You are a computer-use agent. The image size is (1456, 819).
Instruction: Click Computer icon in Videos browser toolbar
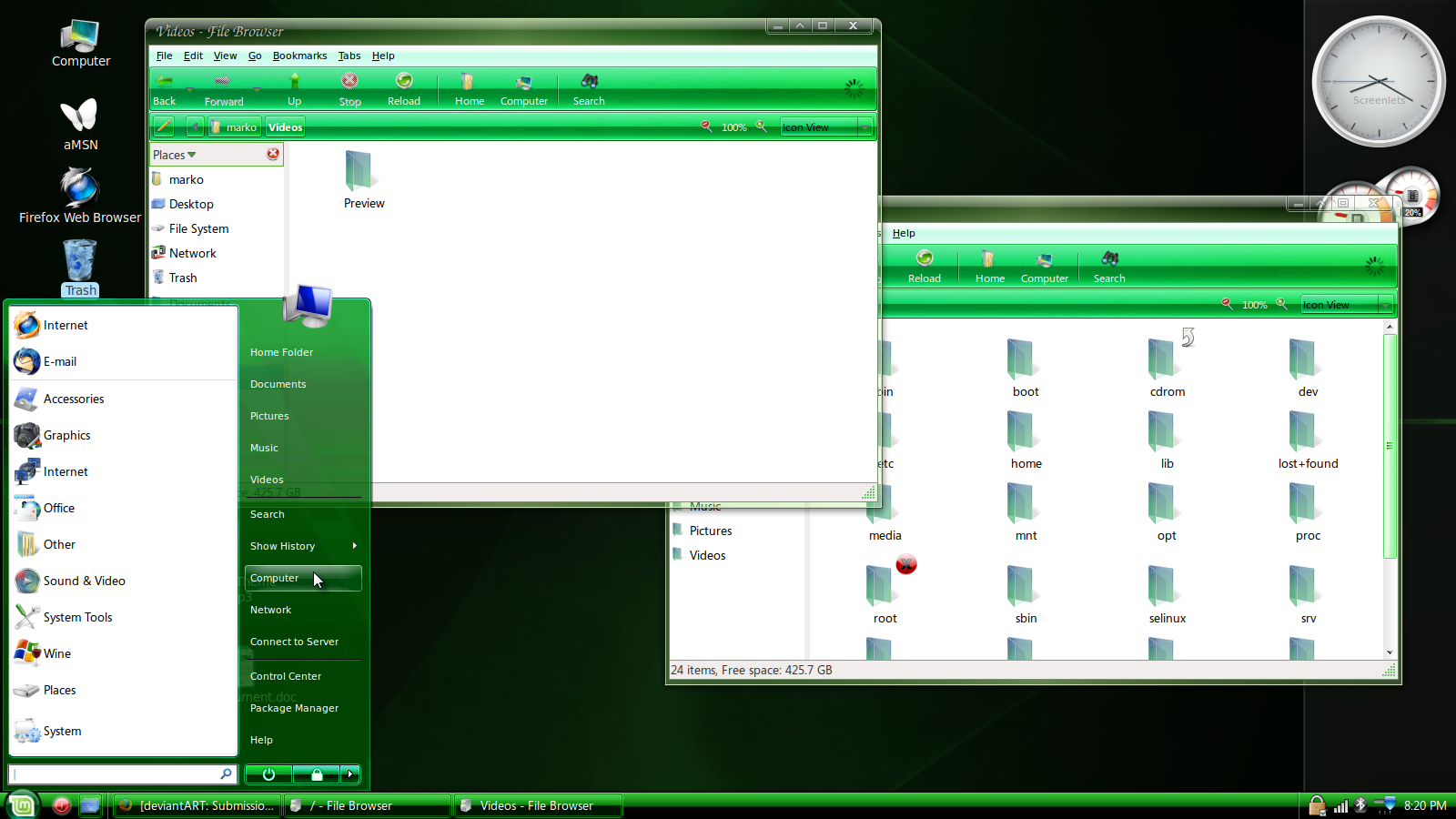click(523, 82)
